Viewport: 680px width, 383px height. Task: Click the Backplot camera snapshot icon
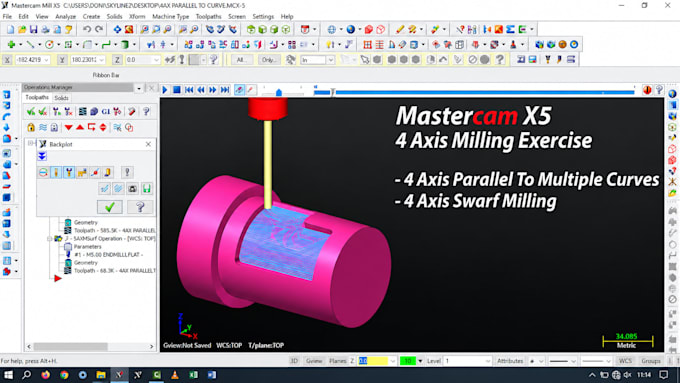pyautogui.click(x=133, y=188)
